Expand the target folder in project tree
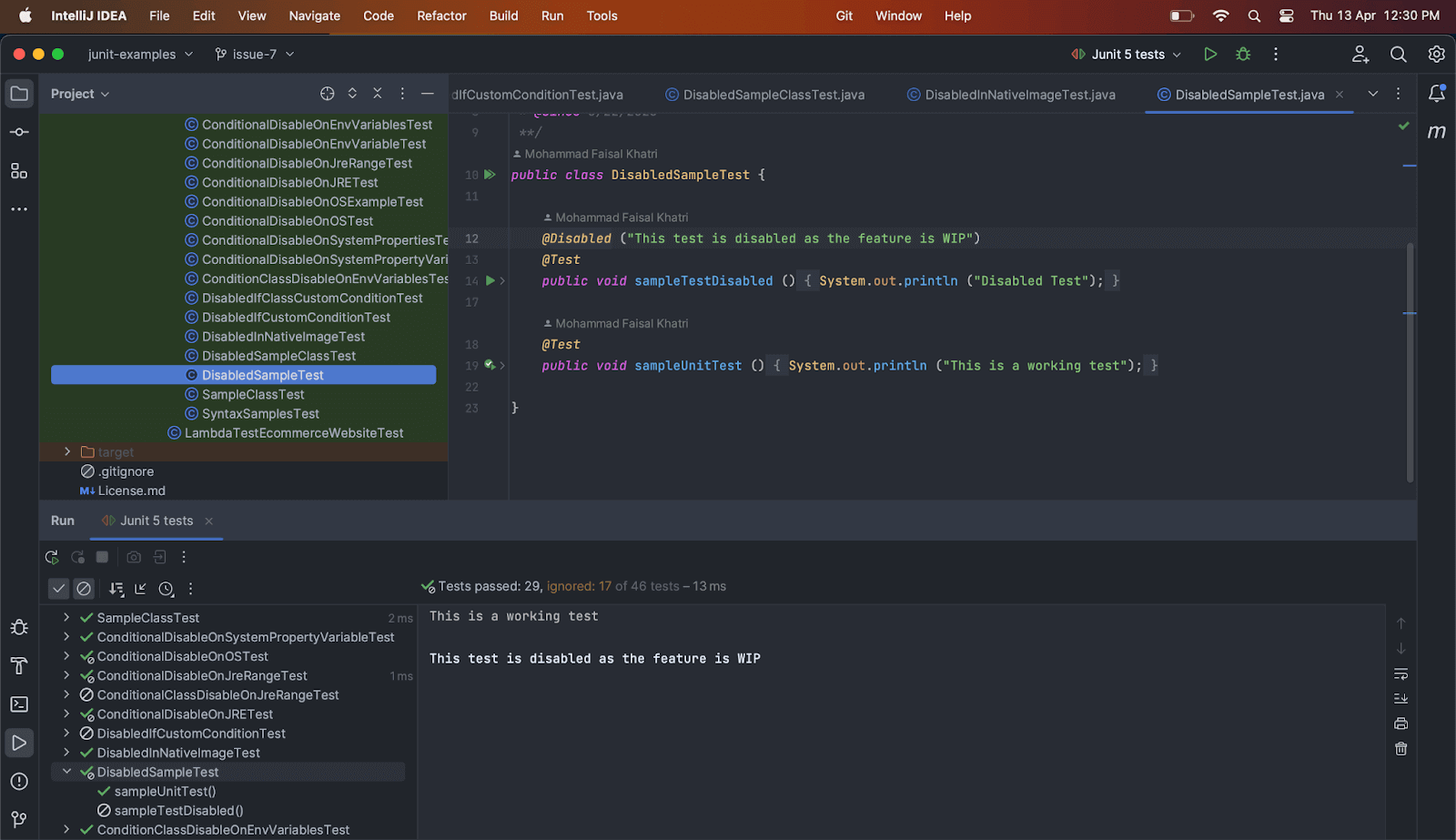This screenshot has width=1456, height=840. (x=67, y=452)
